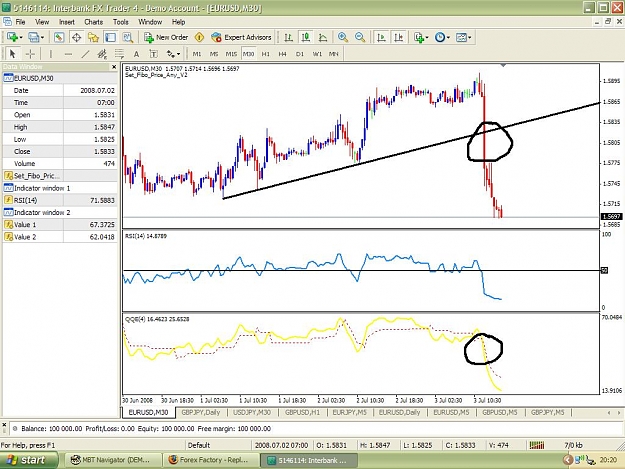Zoom in on the chart

tap(342, 37)
